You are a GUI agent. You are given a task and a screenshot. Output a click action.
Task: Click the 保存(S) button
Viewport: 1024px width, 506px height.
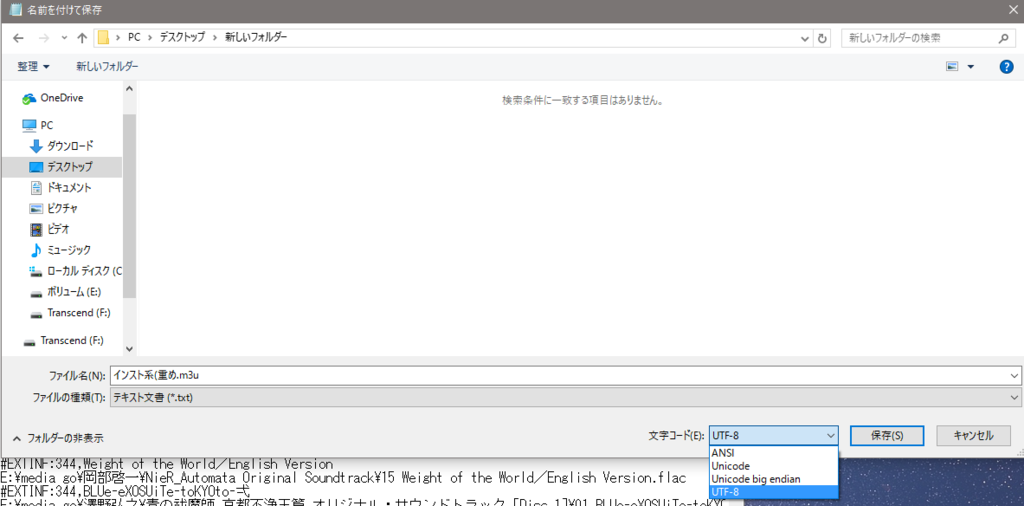coord(887,435)
